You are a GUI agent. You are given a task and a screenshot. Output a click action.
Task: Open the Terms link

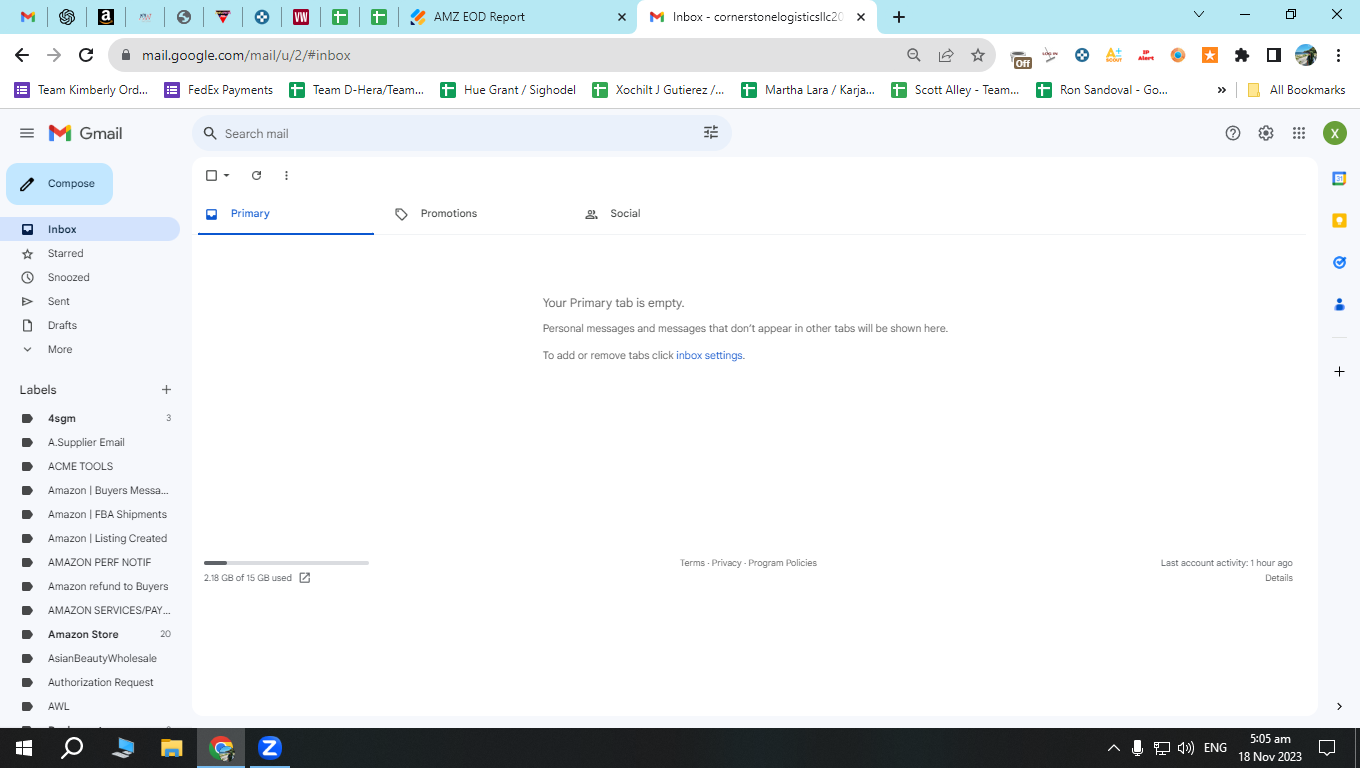(692, 563)
